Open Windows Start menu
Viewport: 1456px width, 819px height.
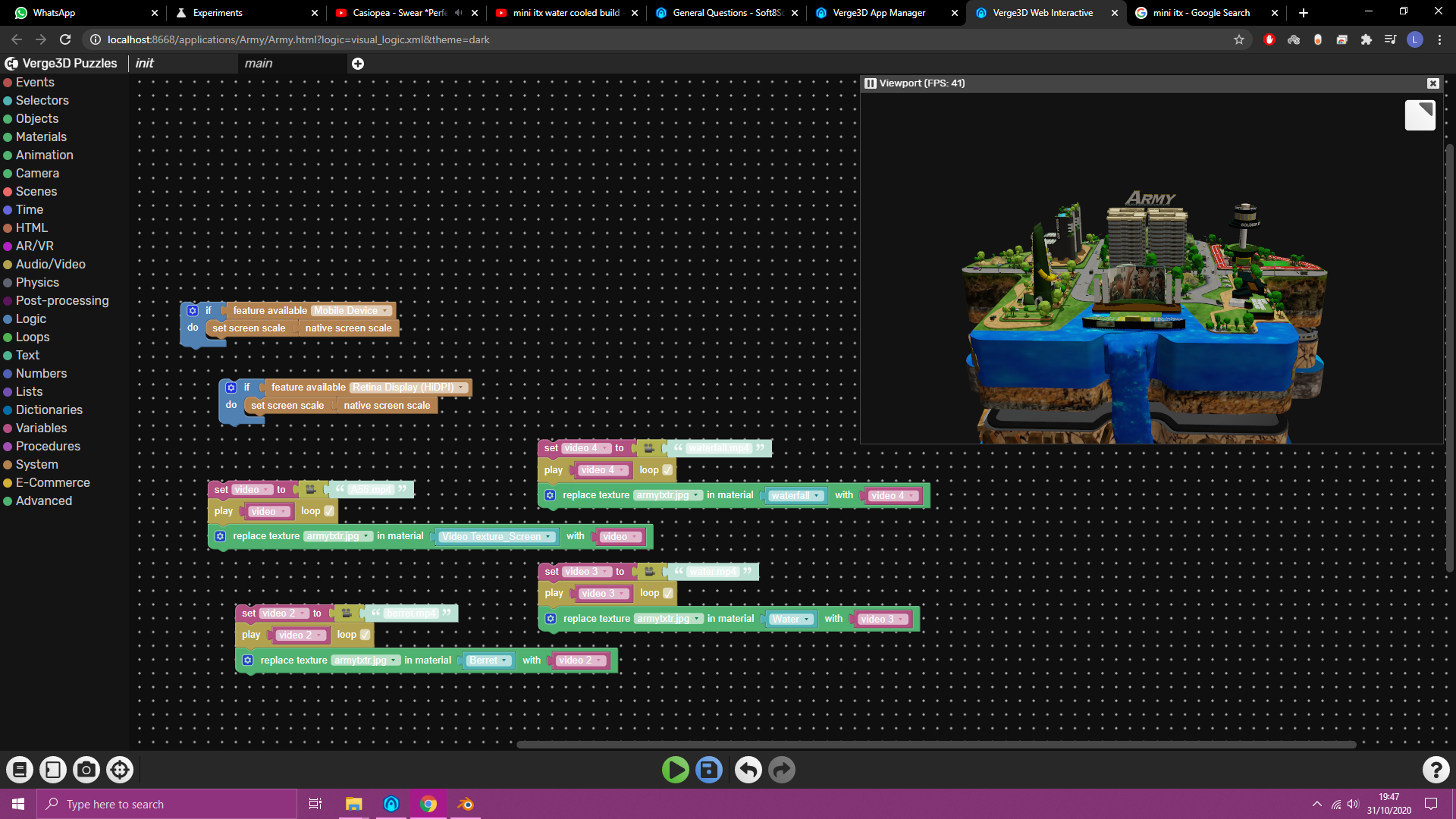[x=18, y=804]
